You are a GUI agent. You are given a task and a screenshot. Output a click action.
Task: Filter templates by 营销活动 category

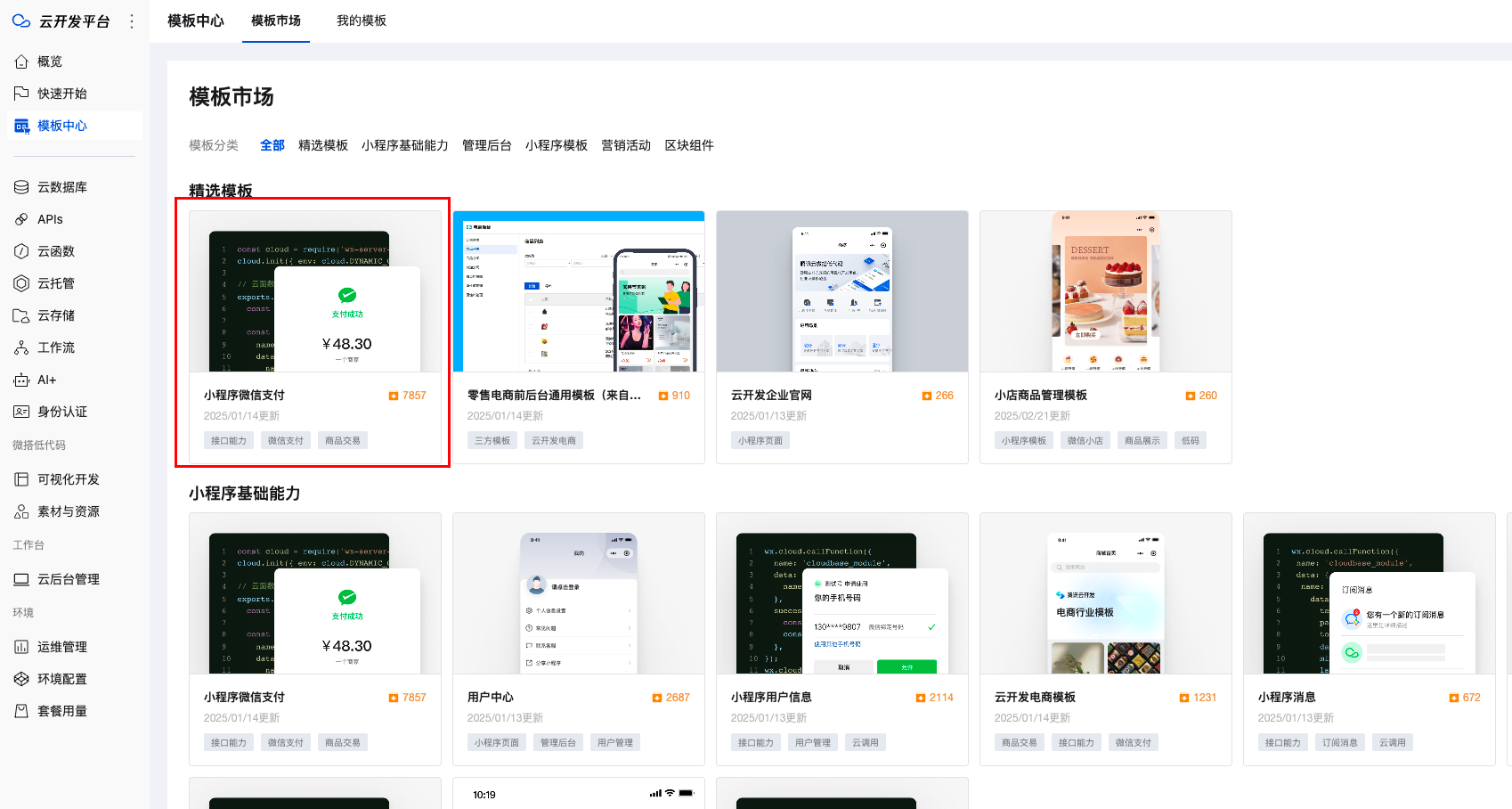[626, 145]
